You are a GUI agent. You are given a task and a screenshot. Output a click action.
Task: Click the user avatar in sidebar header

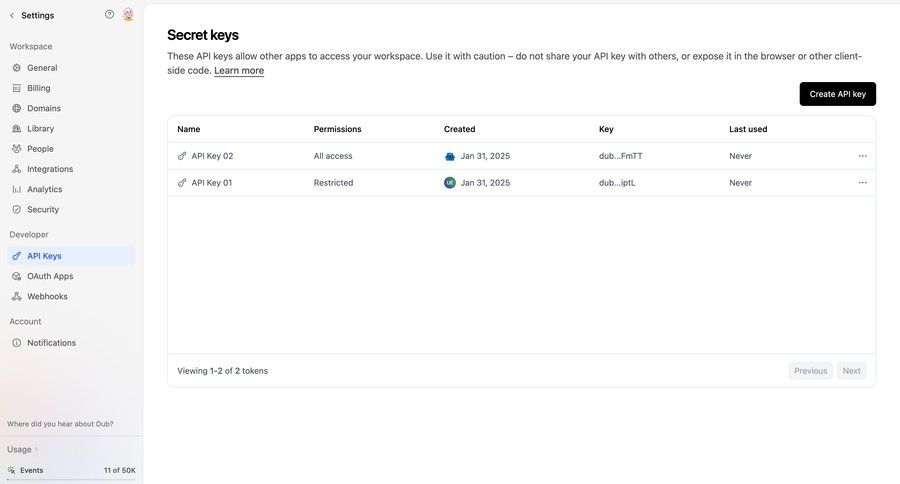pos(128,15)
